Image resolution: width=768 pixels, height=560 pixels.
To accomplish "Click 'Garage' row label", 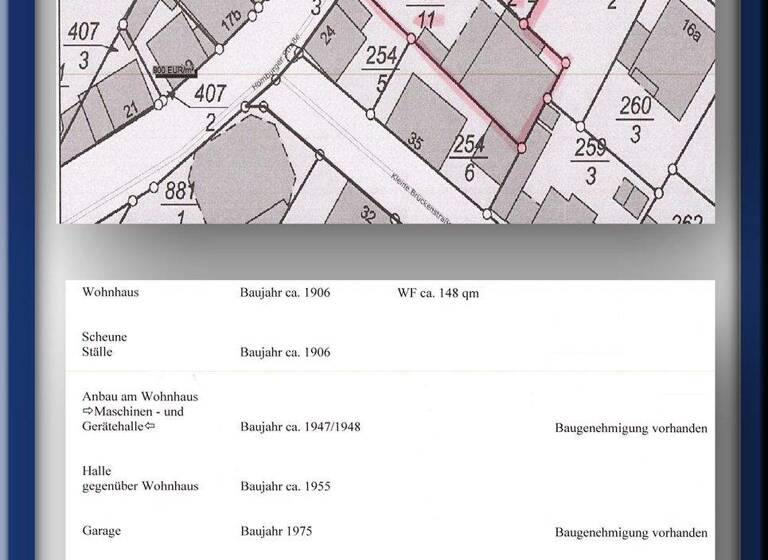I will point(101,531).
